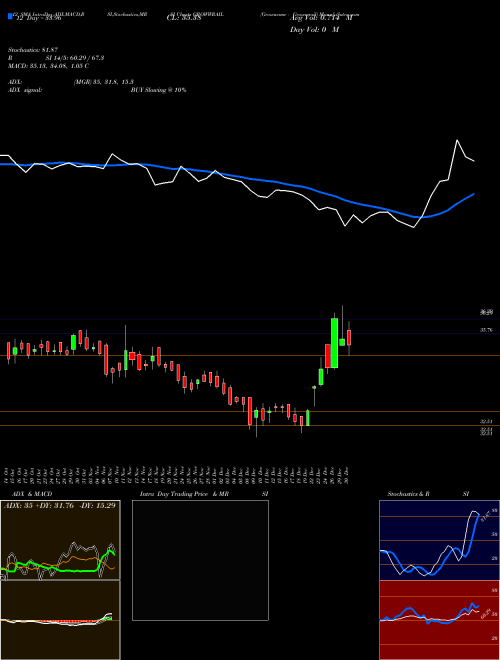Click the 32.51 price axis label
The image size is (500, 660).
coord(486,421)
